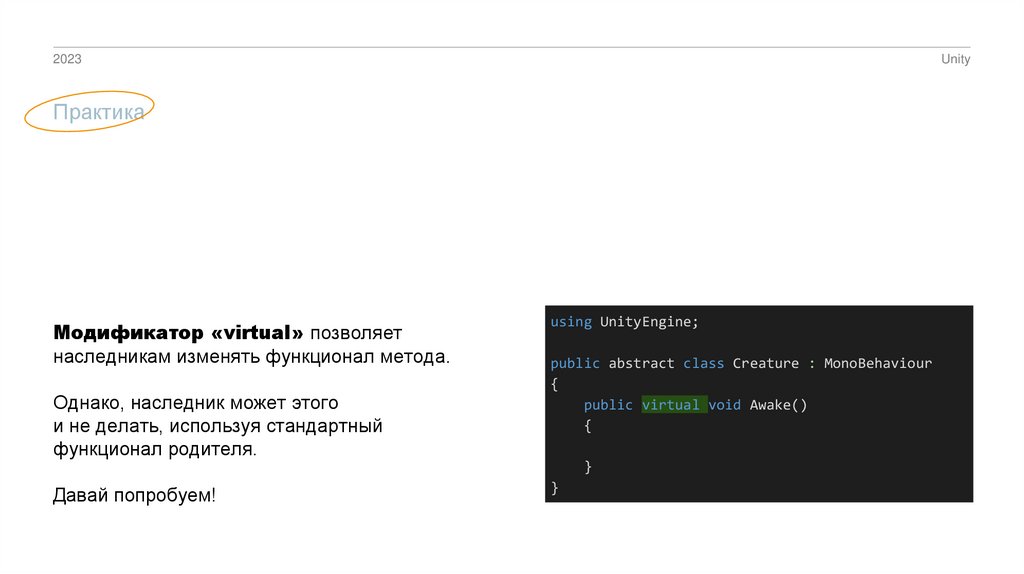Click the bold text "Модификатор «virtual»"

178,332
